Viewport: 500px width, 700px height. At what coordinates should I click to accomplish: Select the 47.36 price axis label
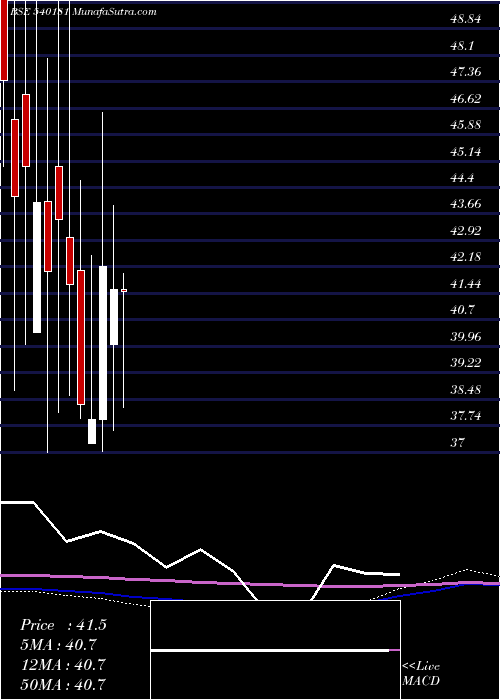(x=466, y=72)
